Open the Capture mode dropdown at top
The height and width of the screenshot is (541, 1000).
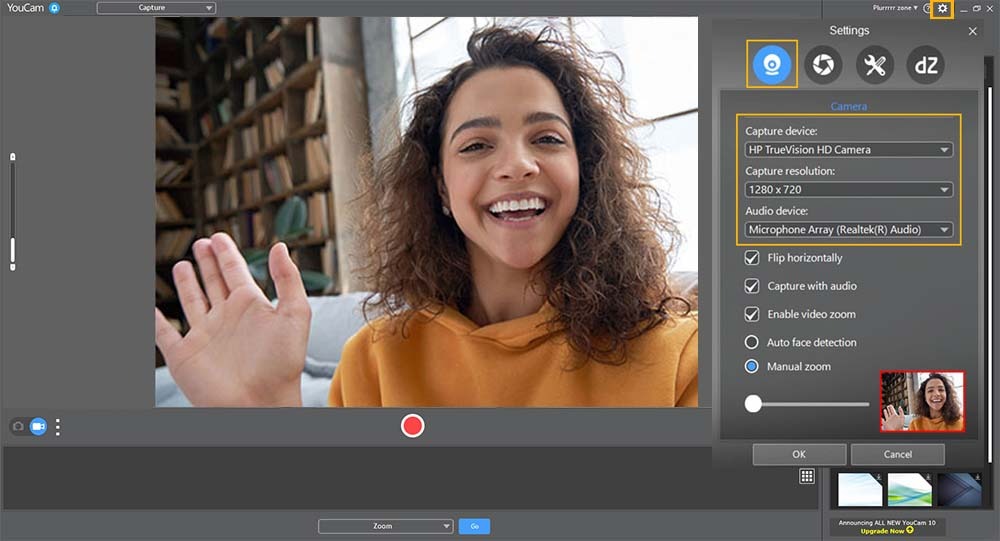pos(156,8)
